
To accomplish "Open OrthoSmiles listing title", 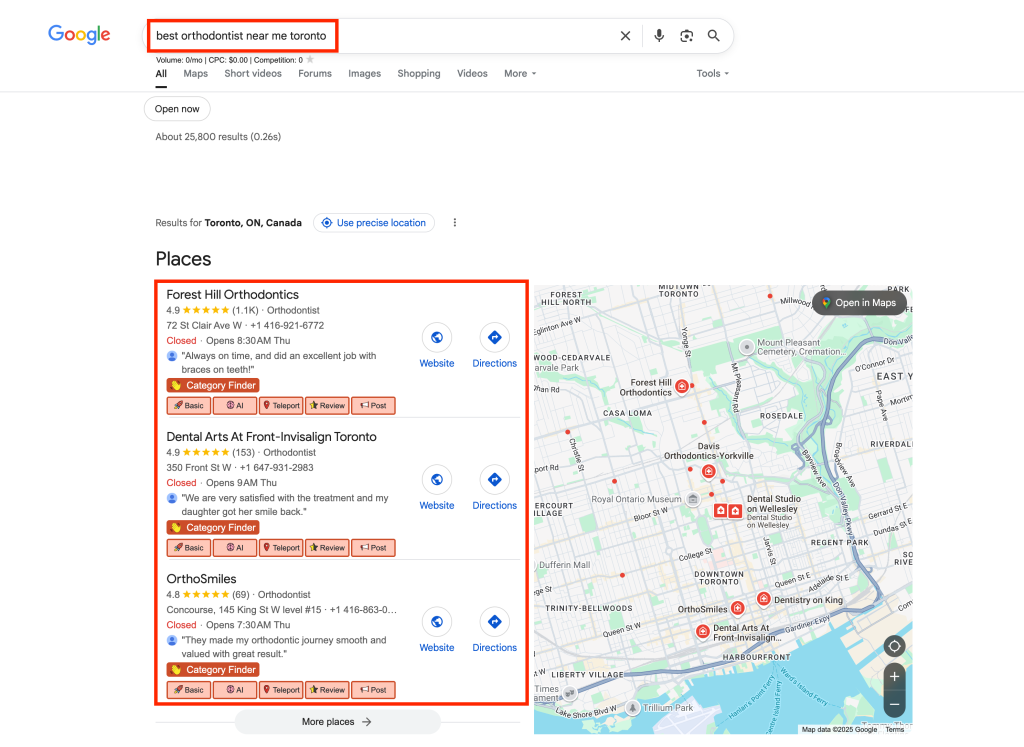I will click(x=201, y=579).
